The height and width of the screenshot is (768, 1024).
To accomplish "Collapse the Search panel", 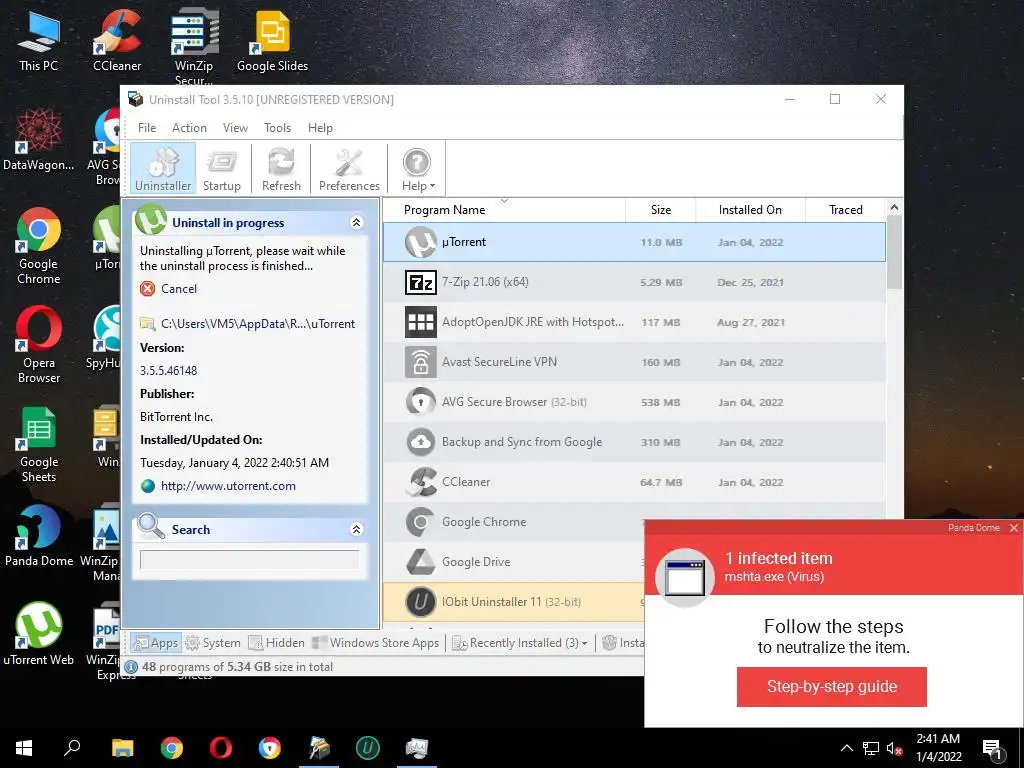I will tap(357, 530).
